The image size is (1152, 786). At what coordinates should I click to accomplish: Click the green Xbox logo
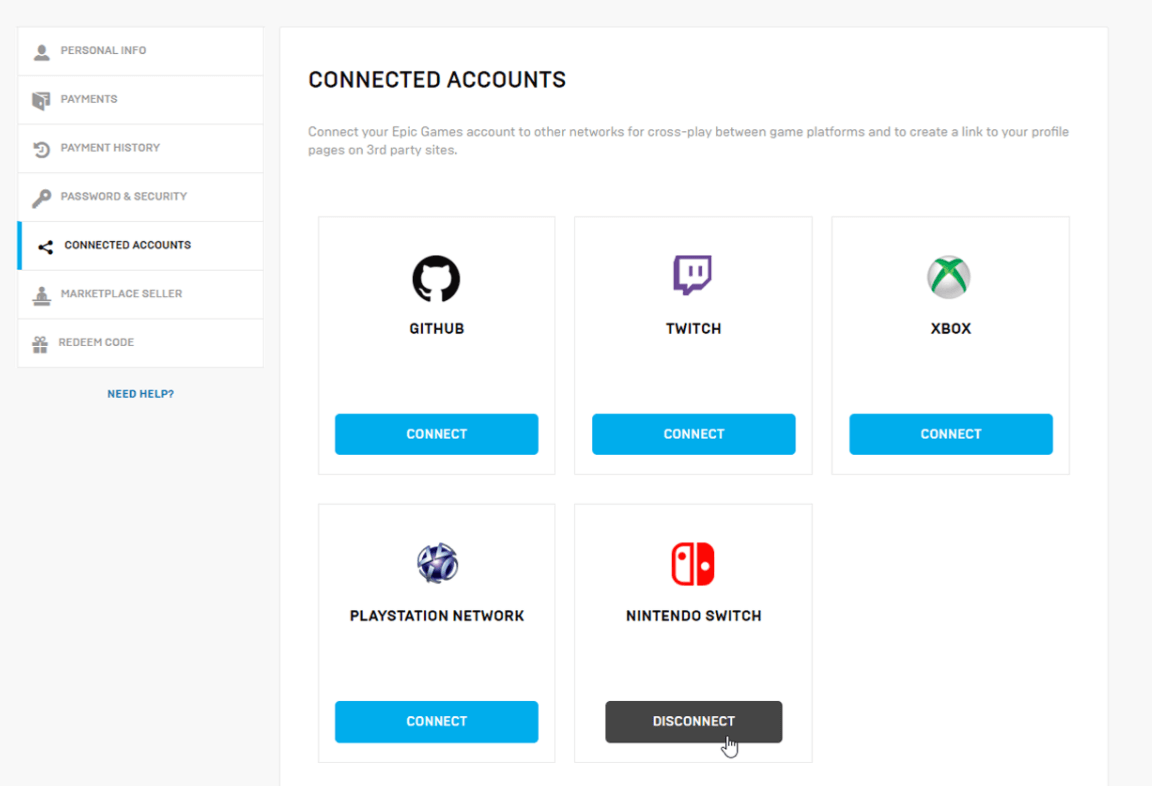[948, 277]
